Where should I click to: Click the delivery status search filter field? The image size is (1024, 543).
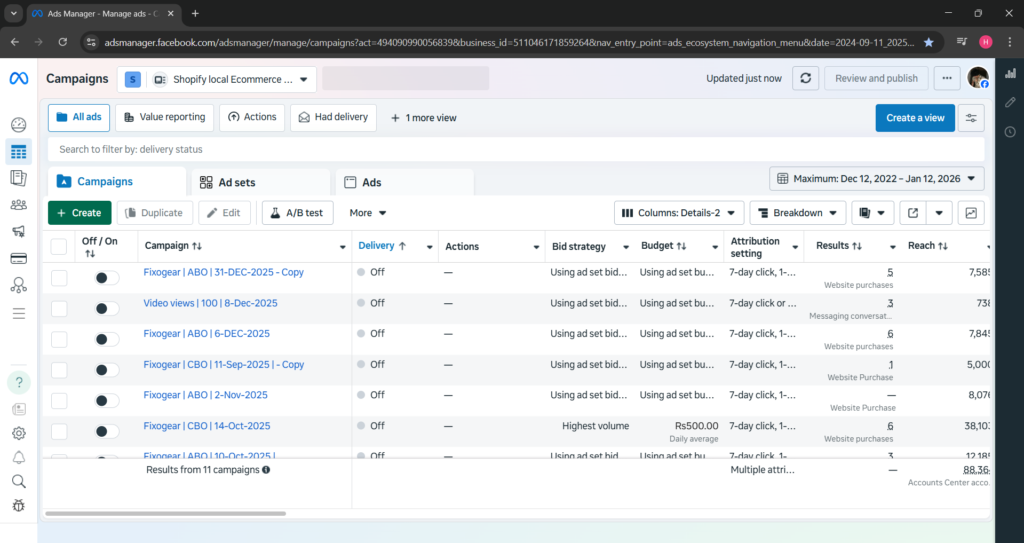[x=515, y=150]
